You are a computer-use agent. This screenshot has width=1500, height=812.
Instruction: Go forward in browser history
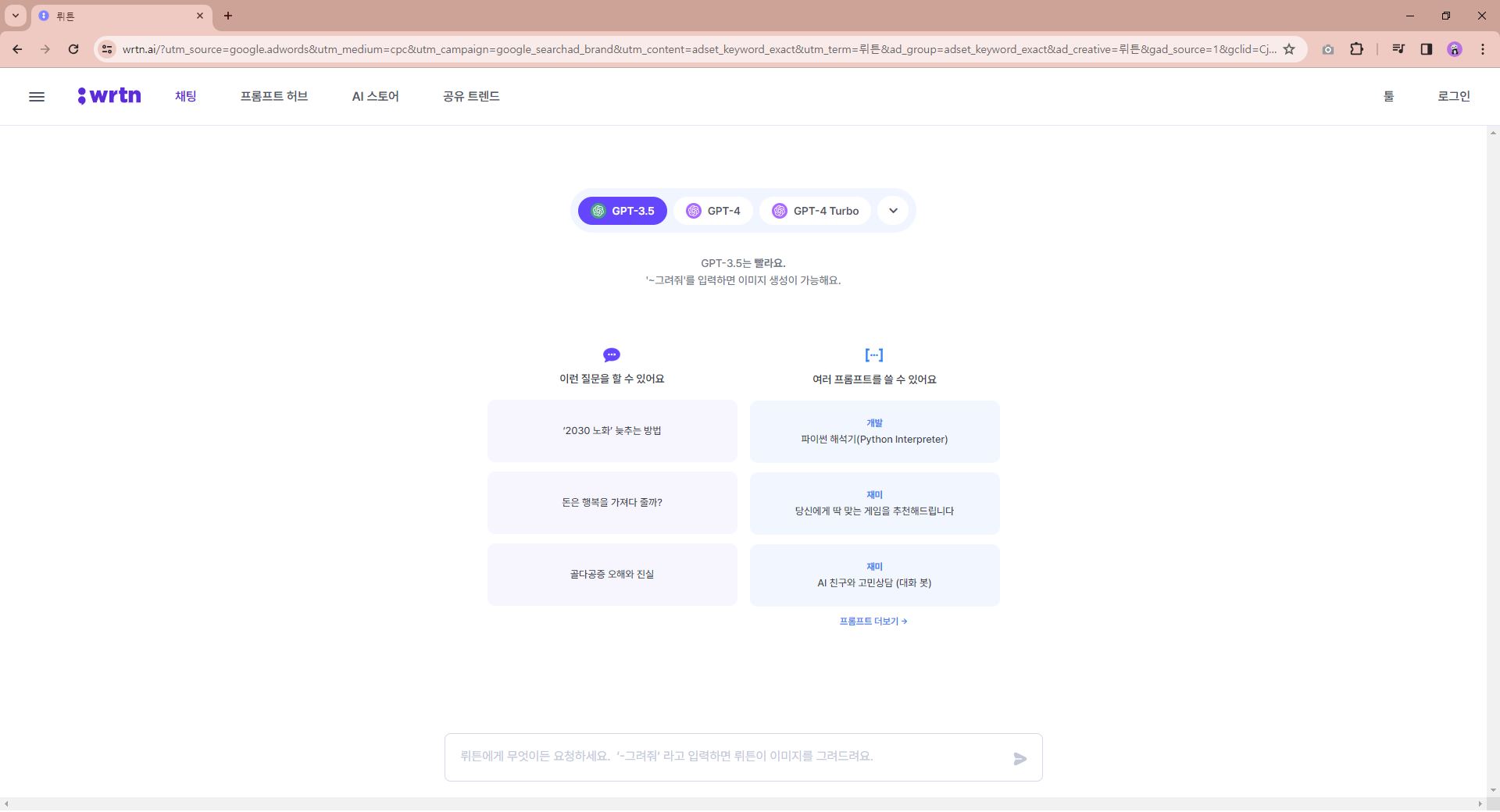(45, 49)
